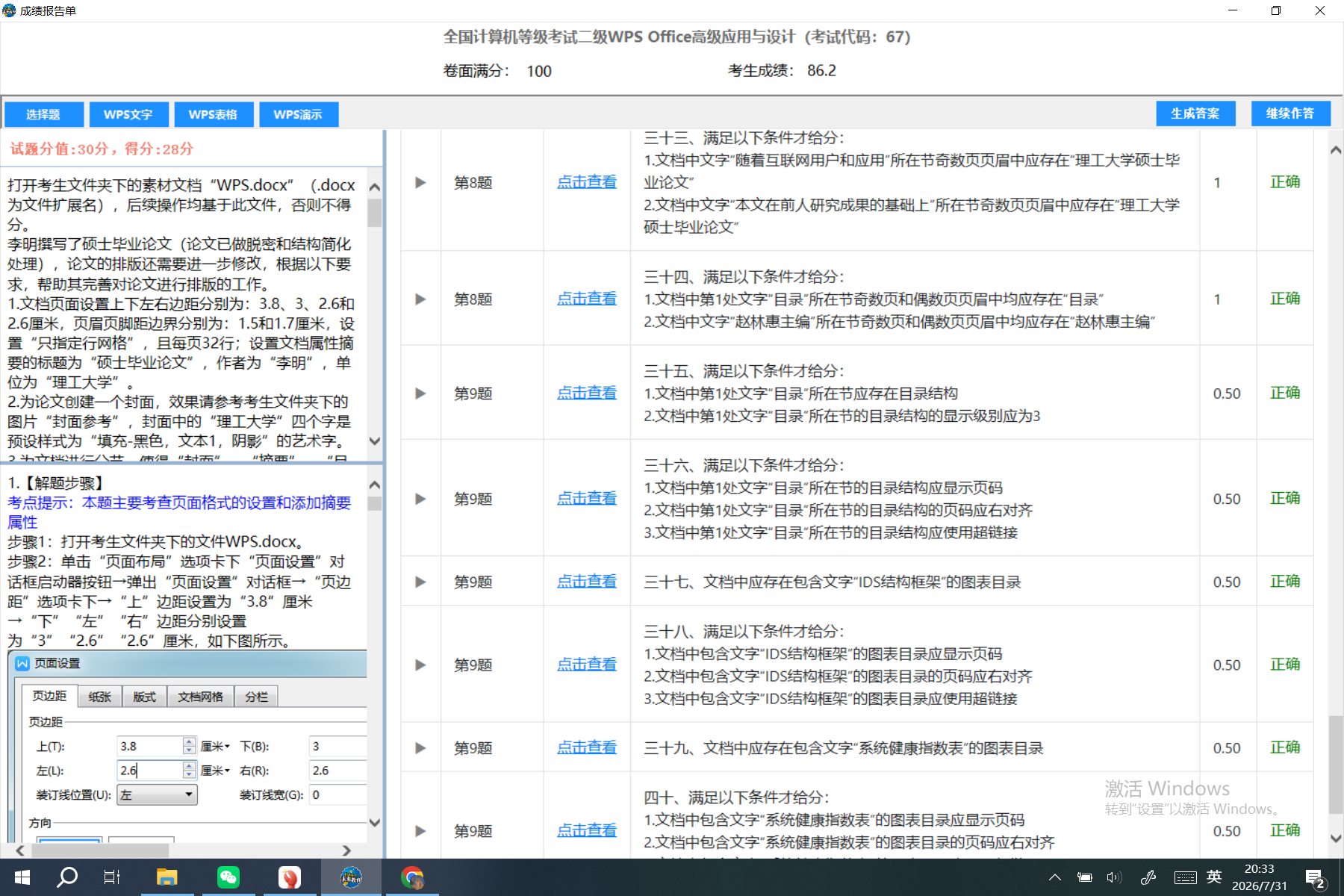The image size is (1344, 896).
Task: Click the horizontal scrollbar thumb under 解题步骤
Action: 99,850
